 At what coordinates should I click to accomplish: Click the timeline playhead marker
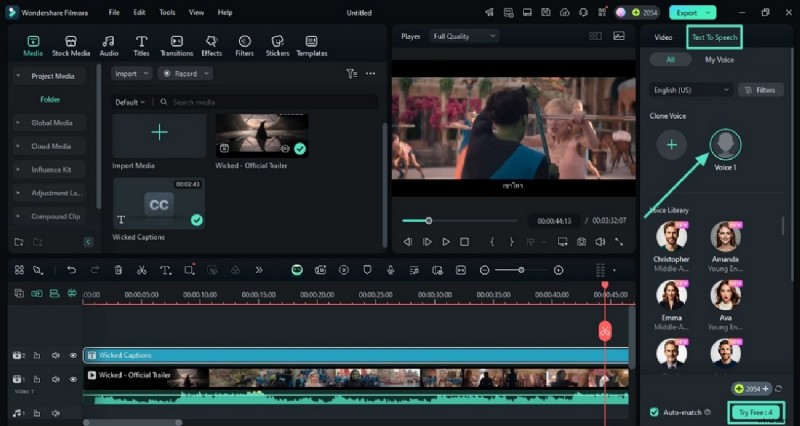click(x=605, y=285)
